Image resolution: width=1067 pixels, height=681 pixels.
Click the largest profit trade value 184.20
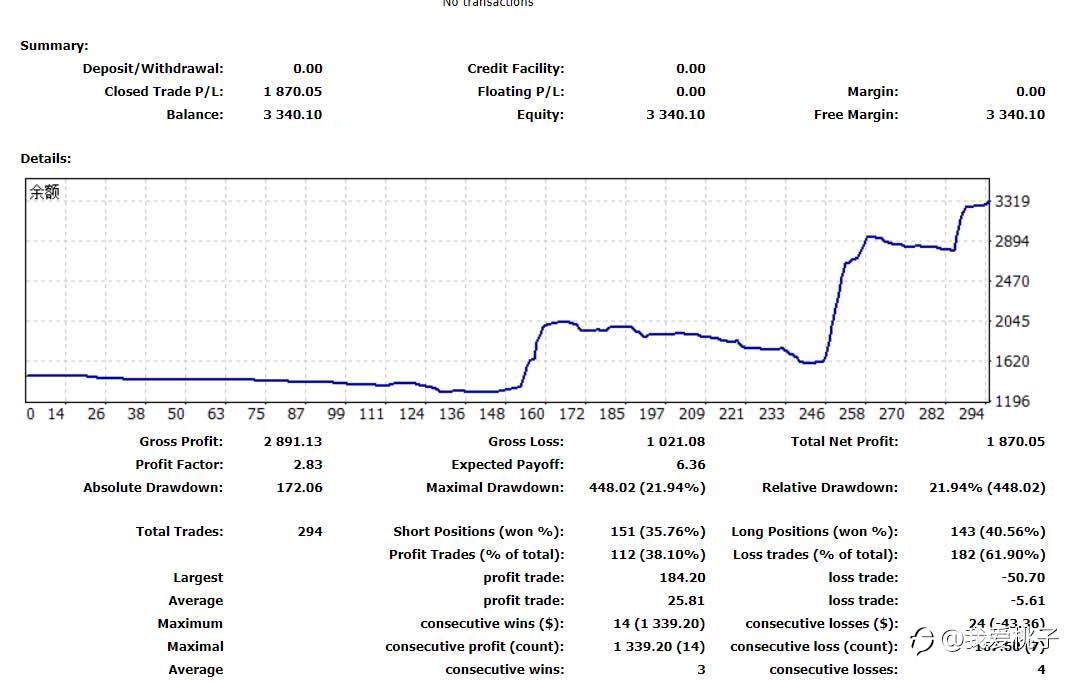(x=682, y=578)
